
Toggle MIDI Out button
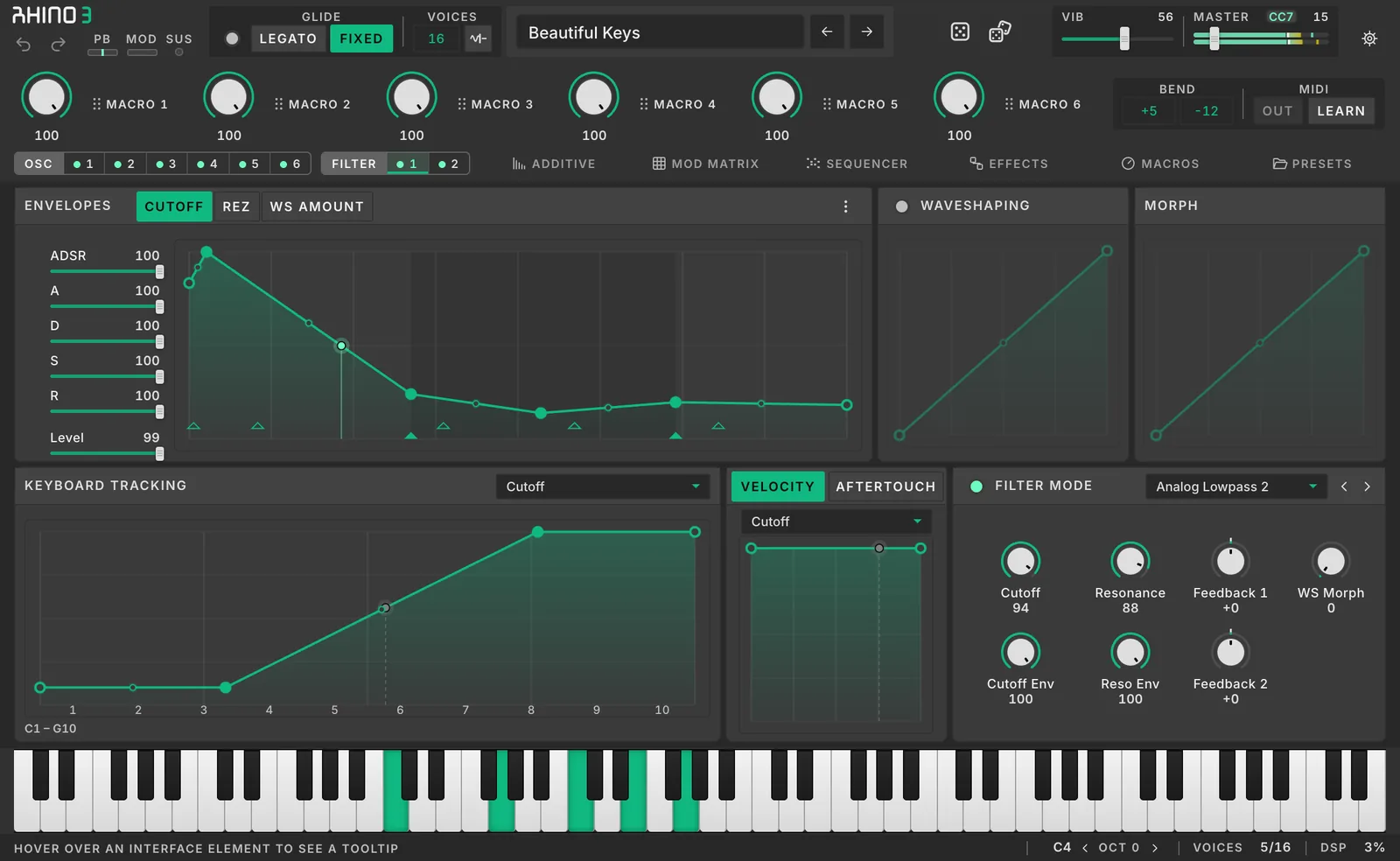[x=1277, y=111]
